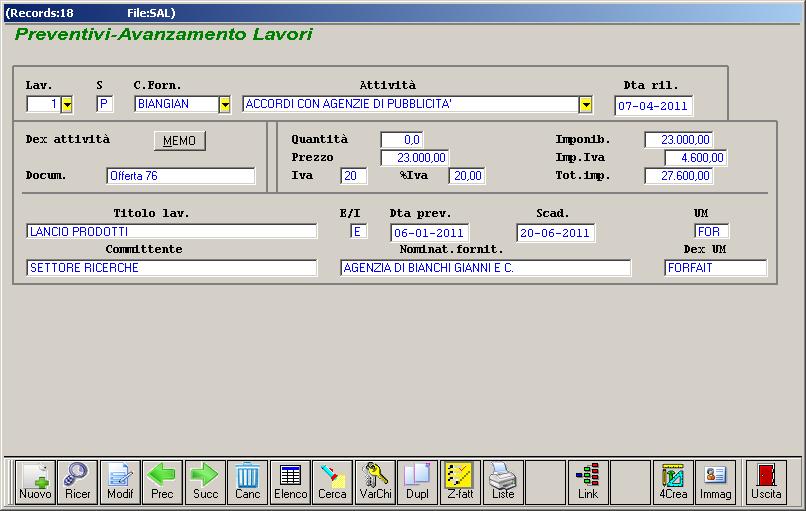Click the Quantità field 0,0
This screenshot has height=511, width=806.
[x=402, y=140]
